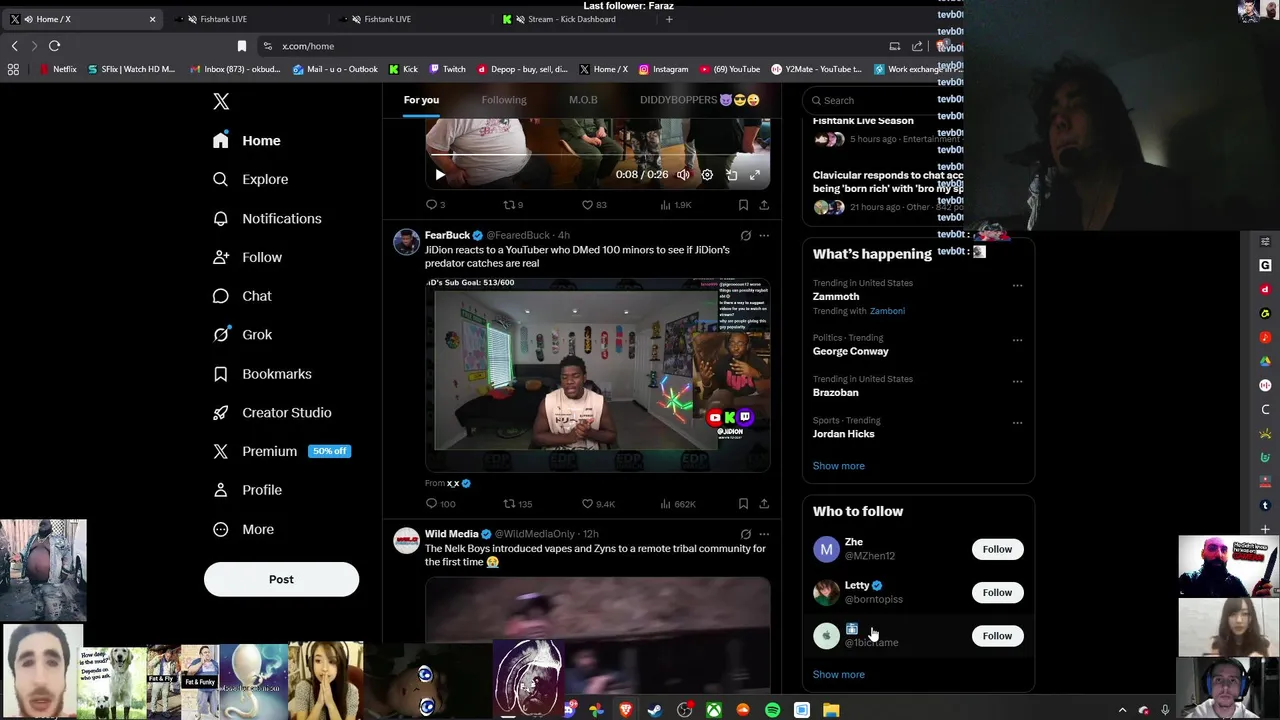
Task: Open a new browser tab
Action: coord(669,19)
